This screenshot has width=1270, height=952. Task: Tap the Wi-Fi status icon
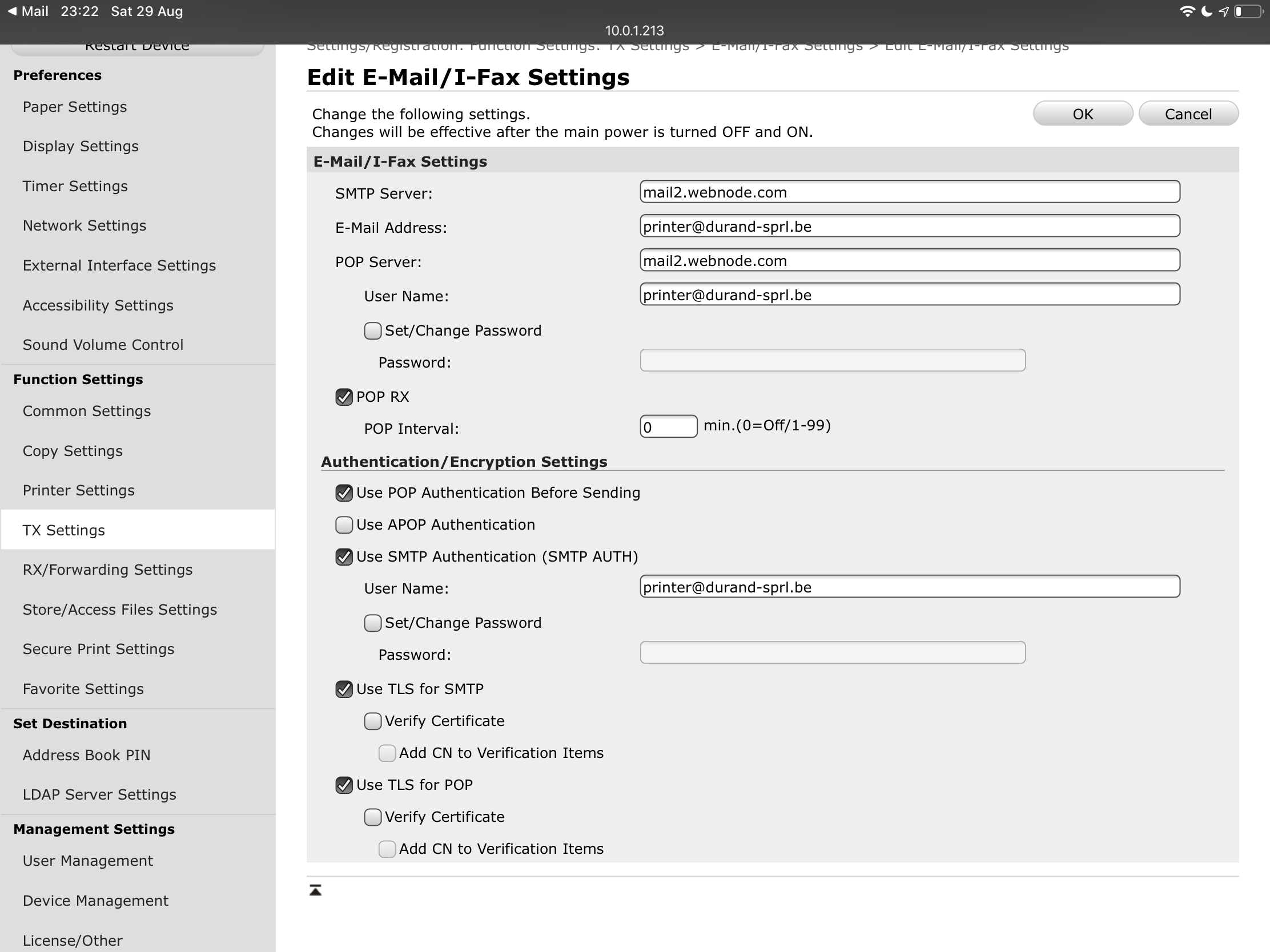tap(1186, 11)
